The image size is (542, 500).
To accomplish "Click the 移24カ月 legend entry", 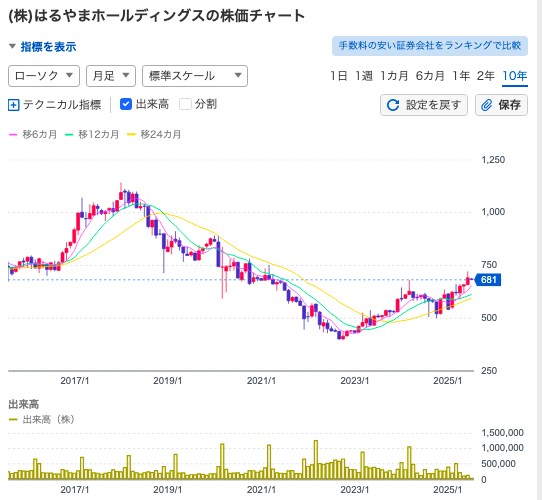I will [x=155, y=135].
